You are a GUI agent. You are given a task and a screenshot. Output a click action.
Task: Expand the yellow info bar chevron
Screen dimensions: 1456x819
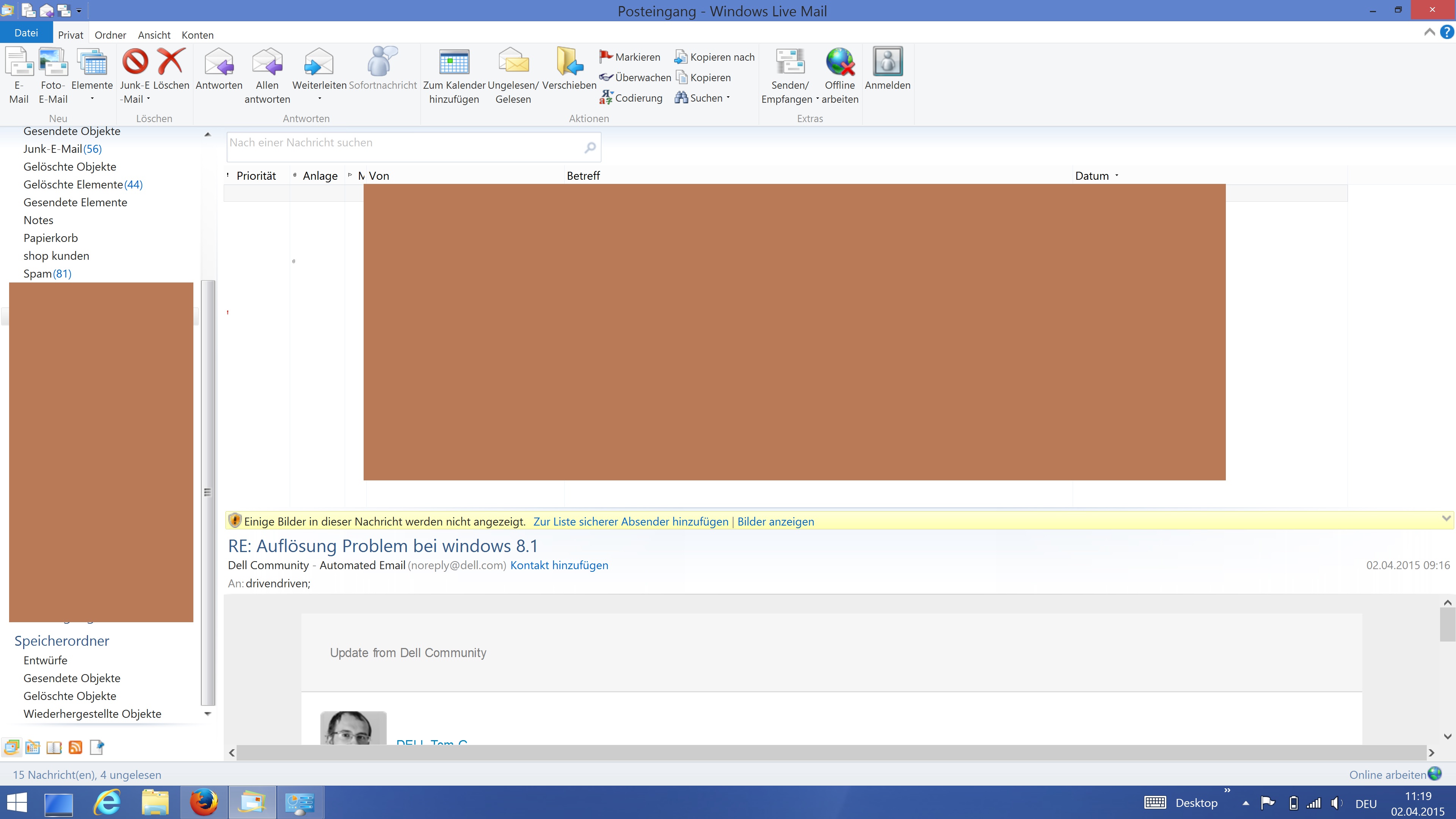pos(1446,518)
